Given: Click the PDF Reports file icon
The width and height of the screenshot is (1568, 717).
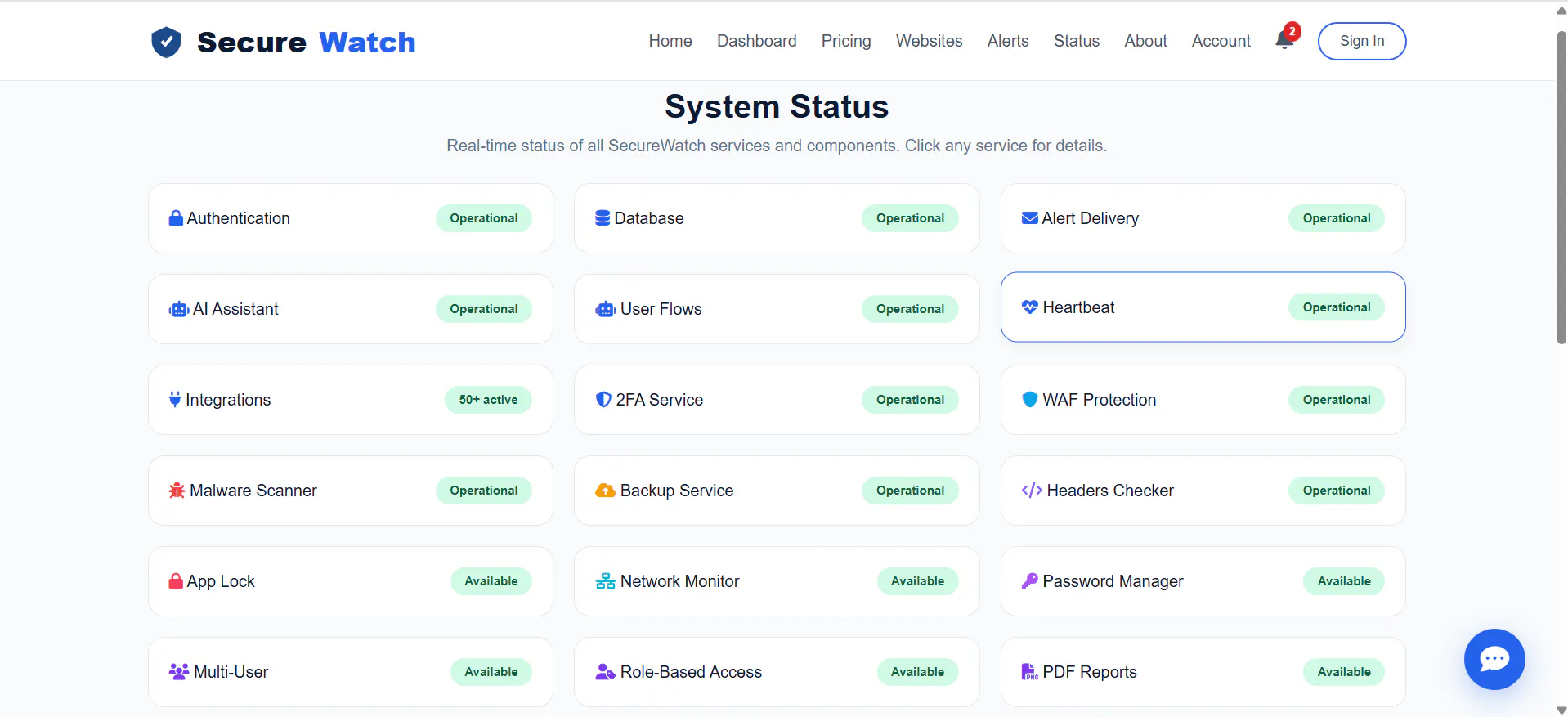Looking at the screenshot, I should pyautogui.click(x=1030, y=672).
